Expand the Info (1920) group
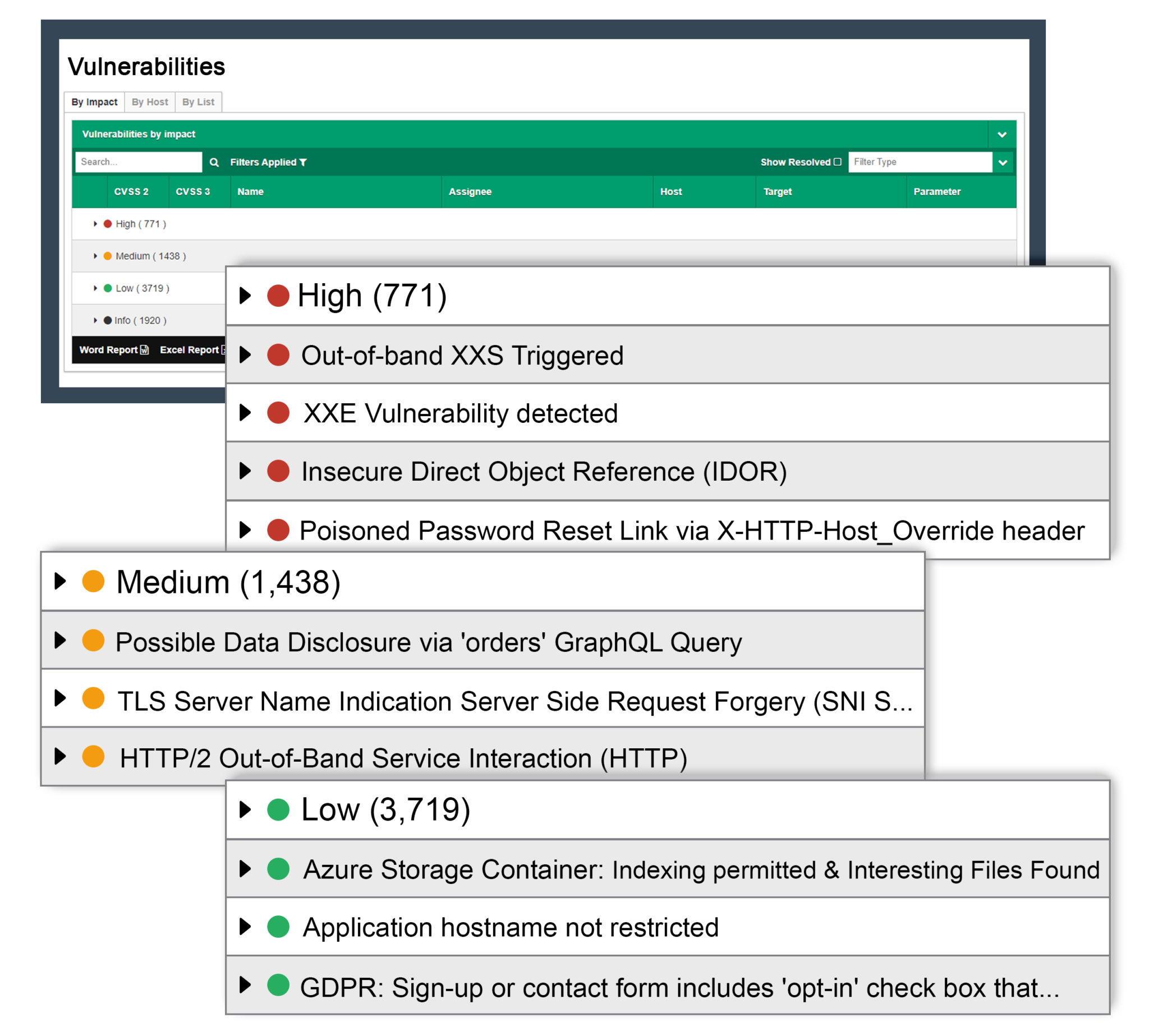Viewport: 1149px width, 1036px height. click(94, 320)
